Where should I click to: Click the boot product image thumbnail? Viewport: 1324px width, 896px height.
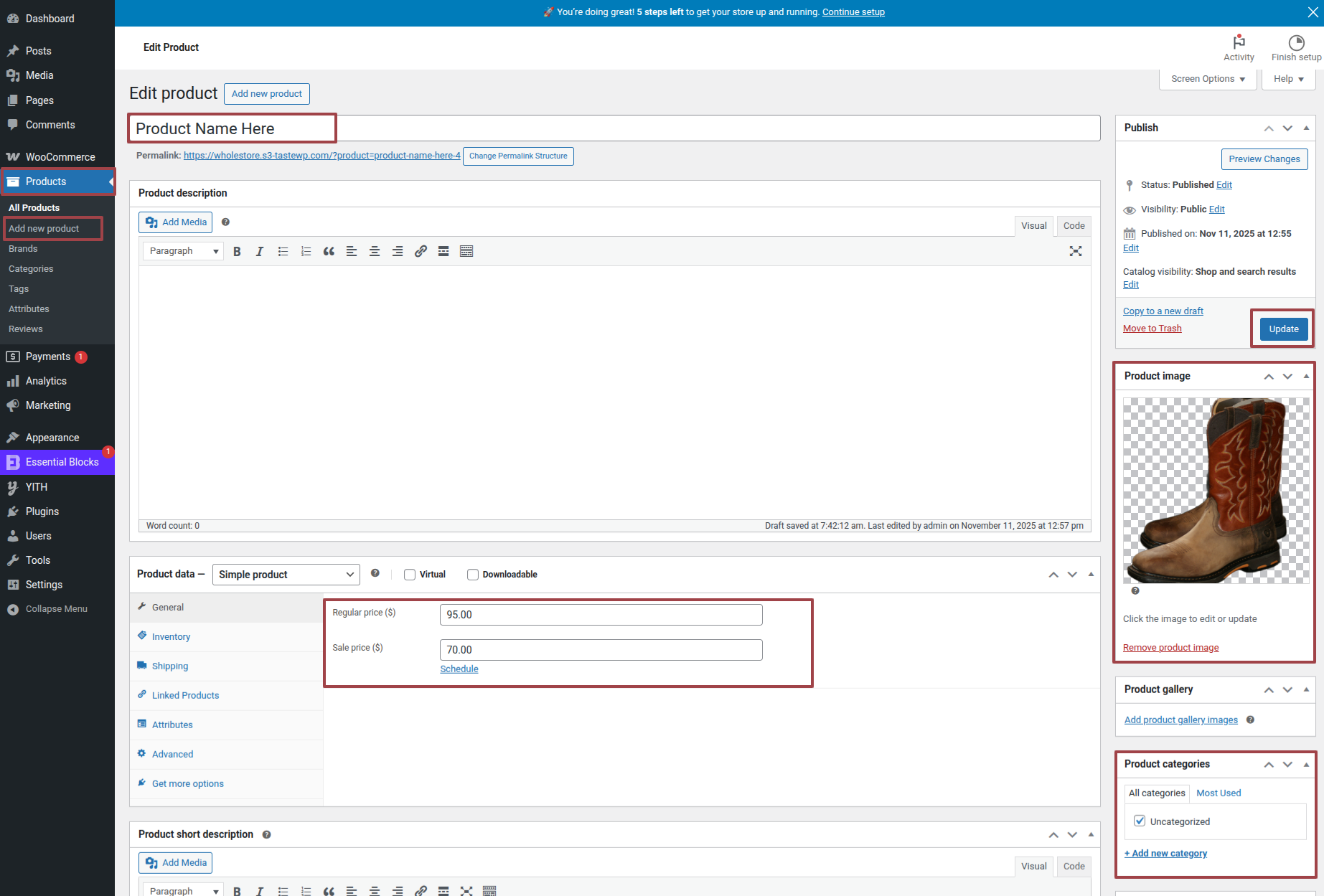(x=1216, y=491)
